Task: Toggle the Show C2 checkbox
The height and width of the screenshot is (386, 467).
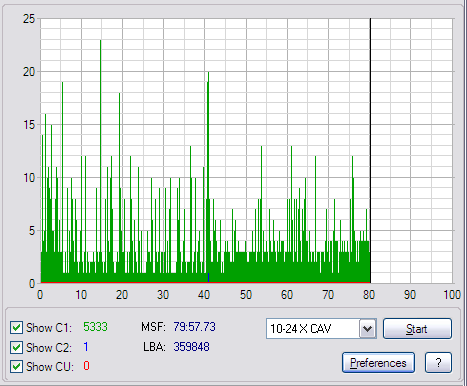Action: [16, 347]
